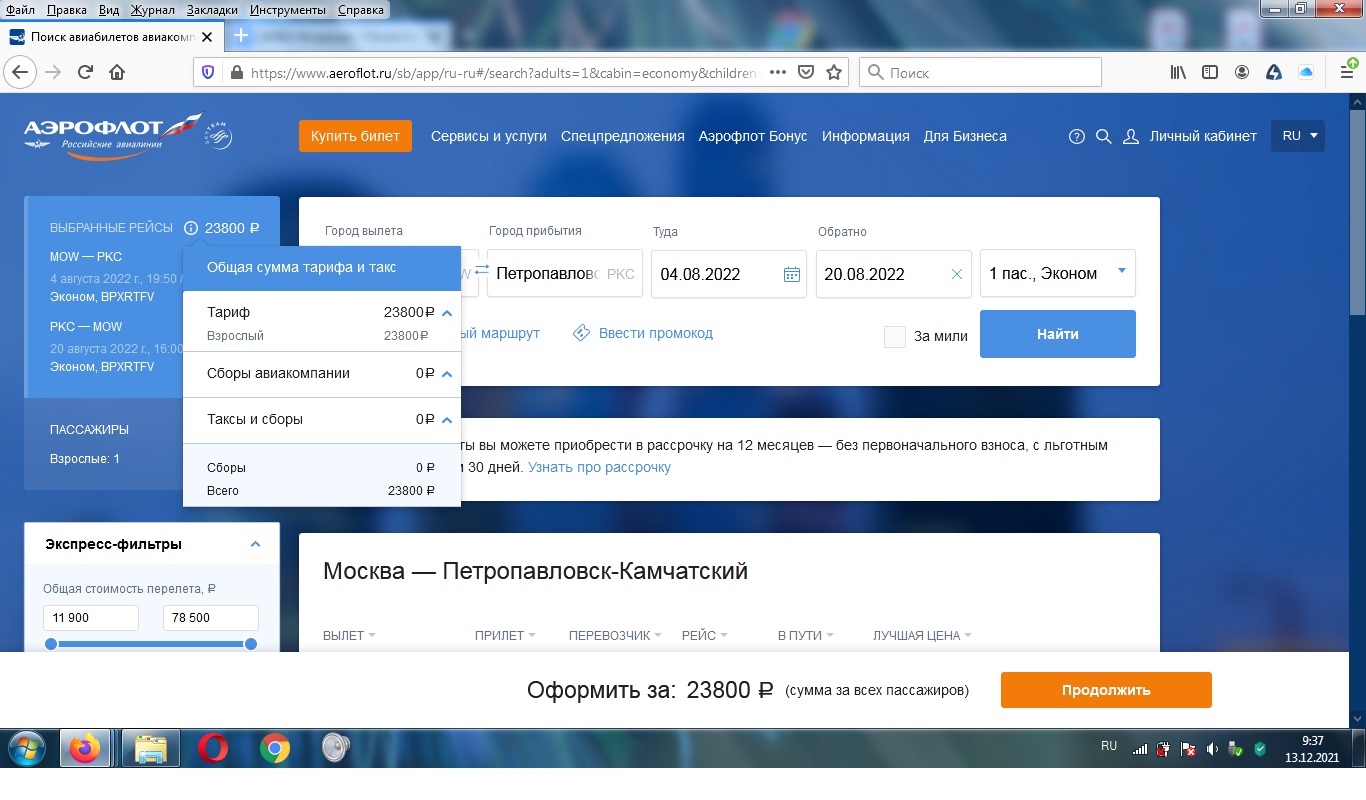Collapse the «Тариф» fare section
The image size is (1366, 800).
point(447,313)
